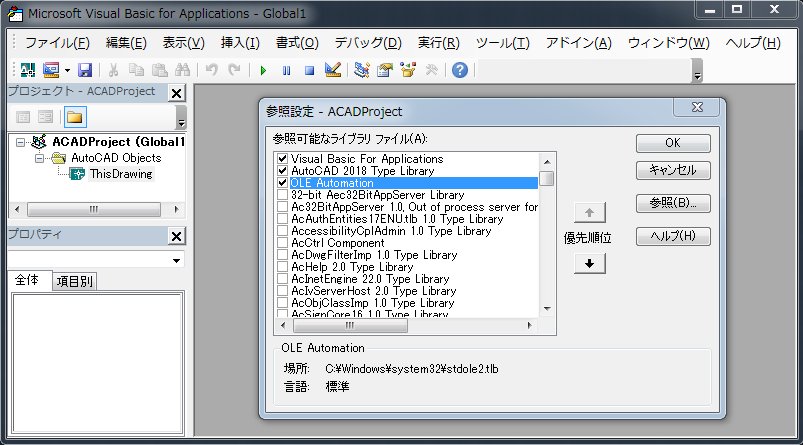Viewport: 803px width, 445px height.
Task: Click the Cut scissors icon
Action: [113, 70]
